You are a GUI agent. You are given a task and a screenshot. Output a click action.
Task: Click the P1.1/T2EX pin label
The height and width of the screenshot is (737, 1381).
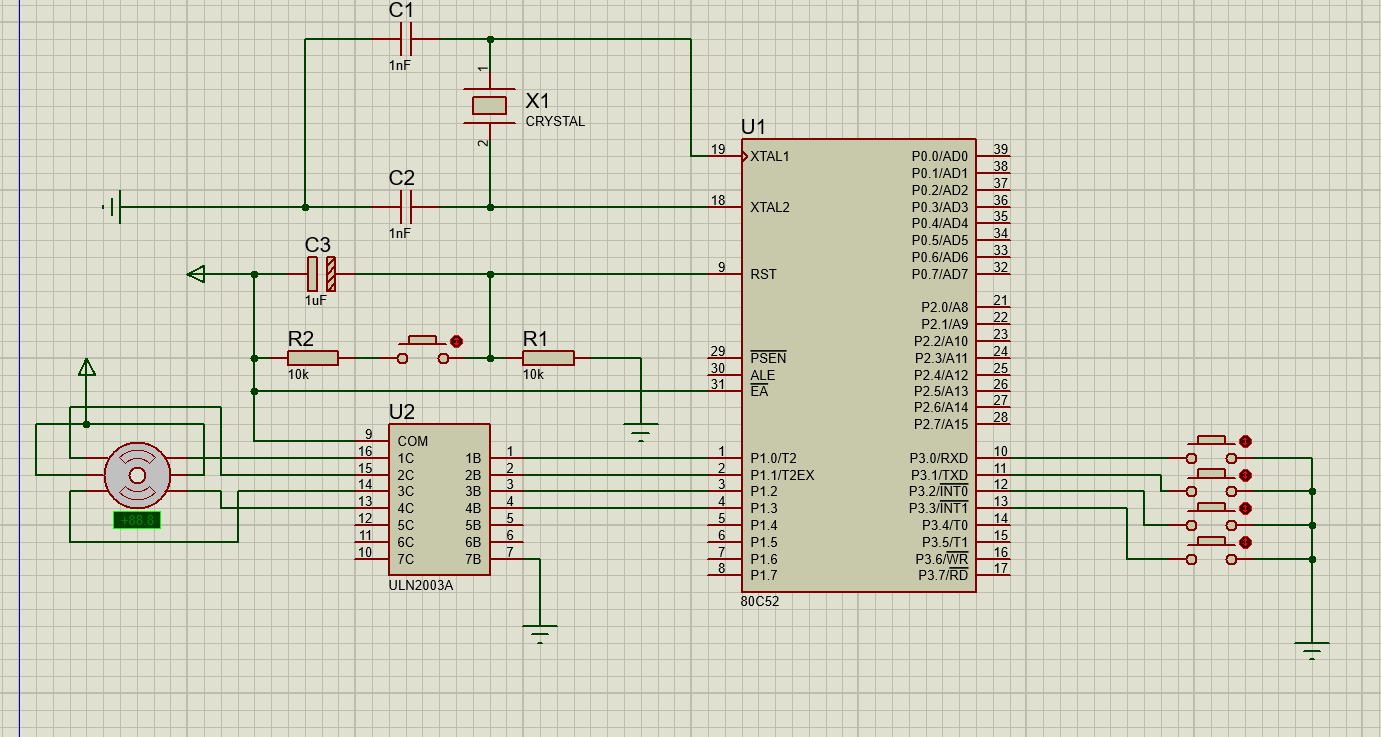[x=782, y=475]
